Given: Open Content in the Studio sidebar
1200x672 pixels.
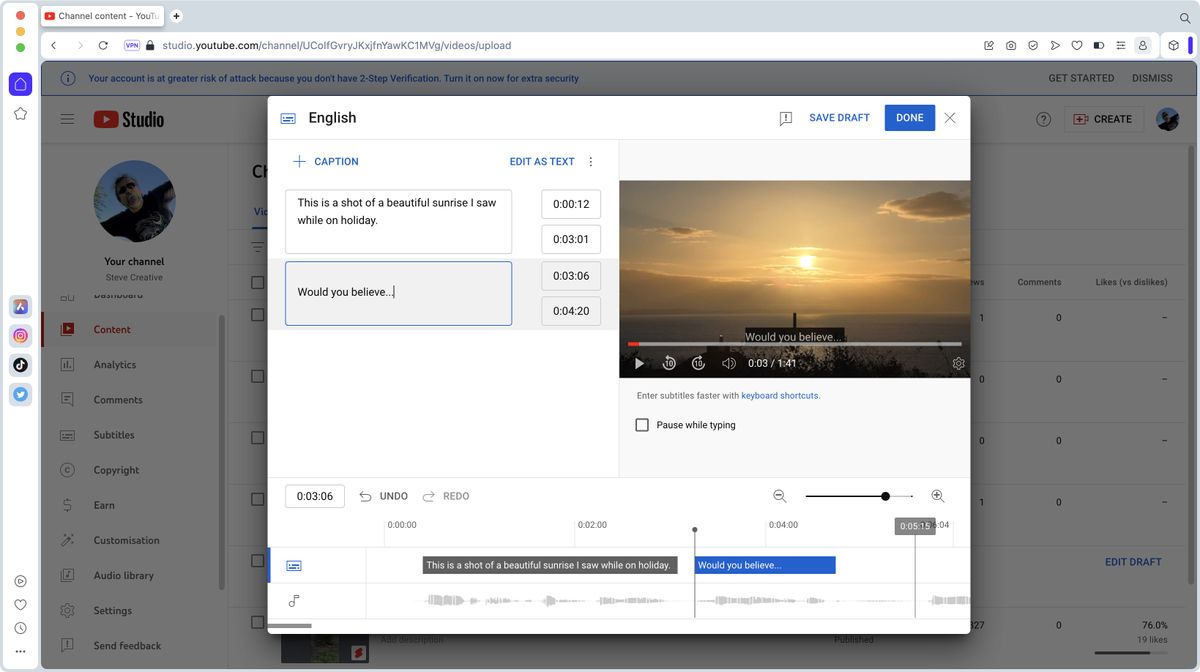Looking at the screenshot, I should (x=111, y=329).
